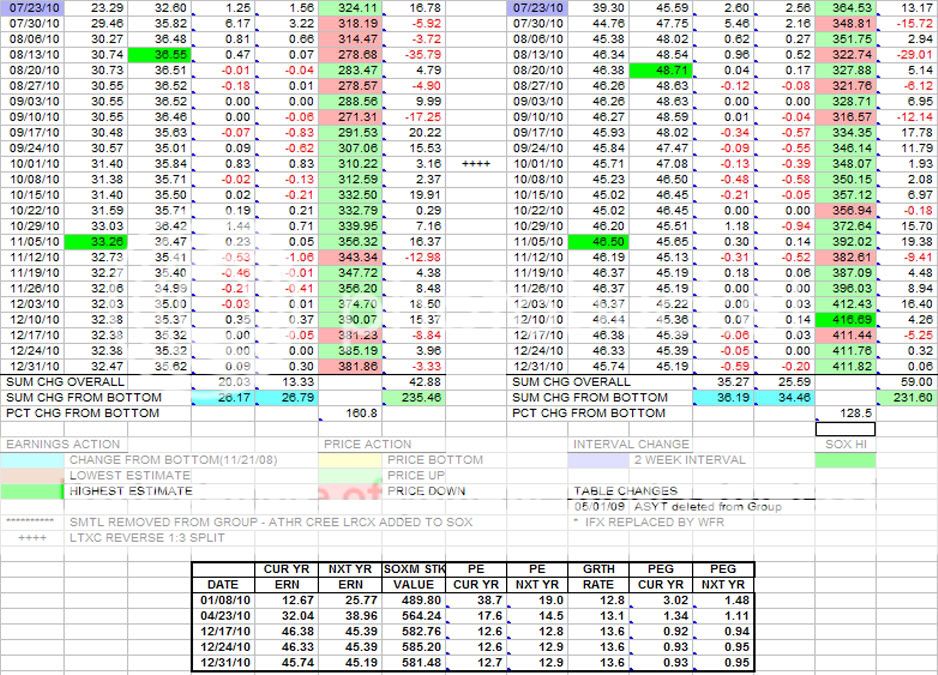Click the Highest Estimate green legend swatch
Viewport: 938px width, 675px height.
point(33,491)
